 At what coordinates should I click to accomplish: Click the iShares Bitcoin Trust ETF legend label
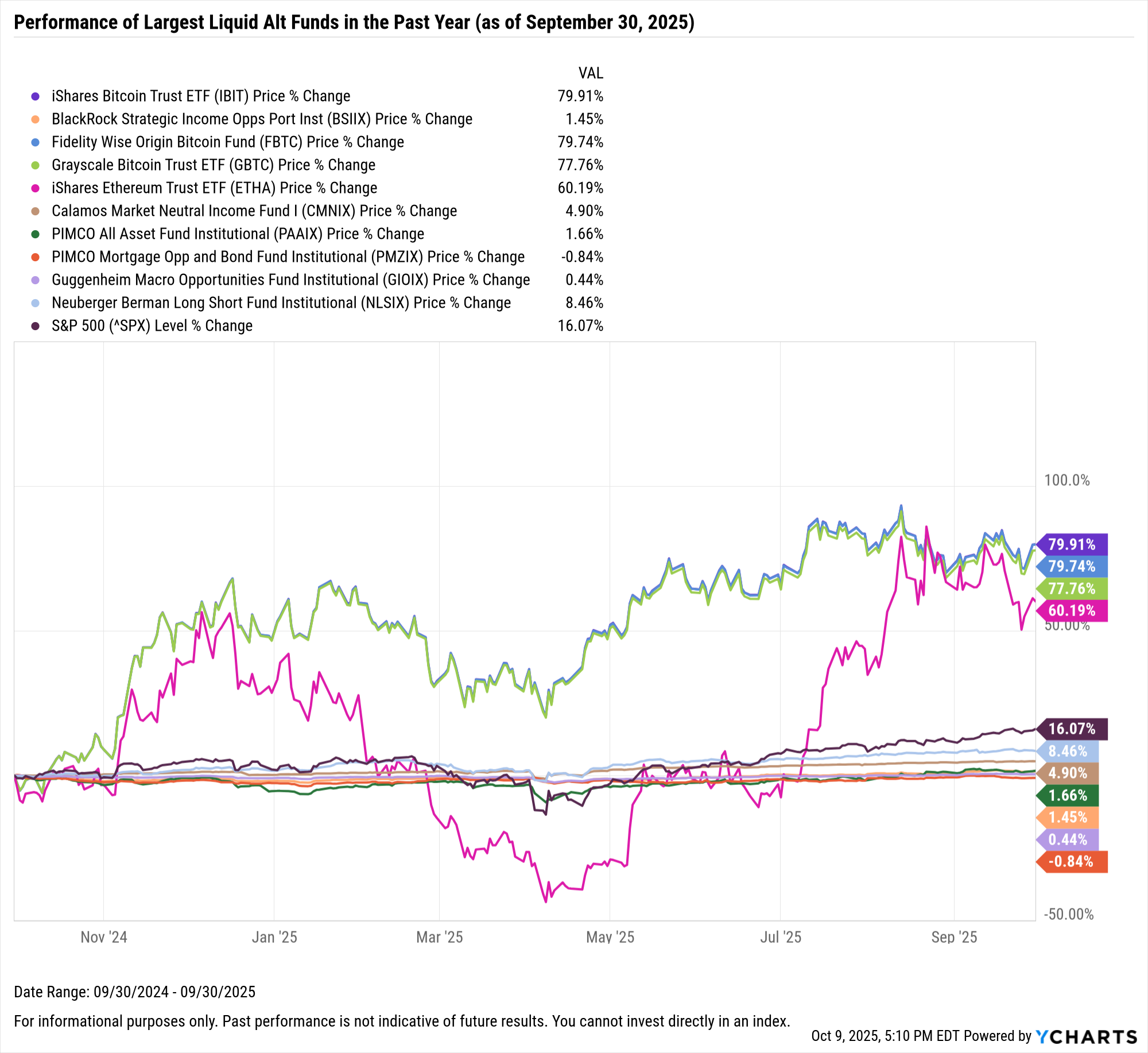coord(201,96)
